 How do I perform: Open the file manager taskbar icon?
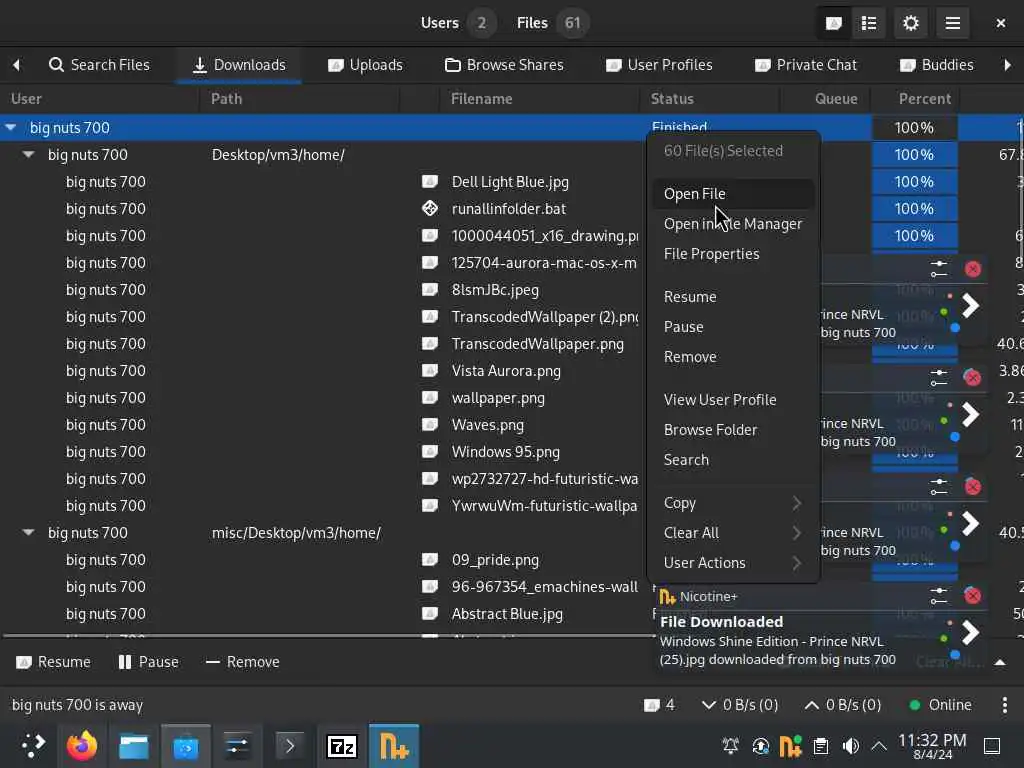[134, 746]
